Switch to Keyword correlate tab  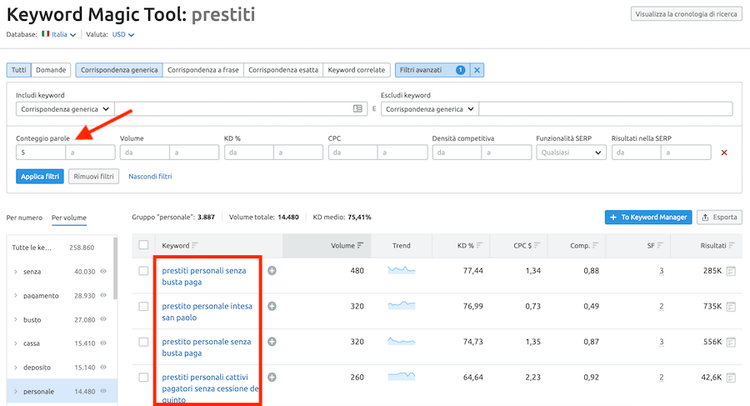356,70
